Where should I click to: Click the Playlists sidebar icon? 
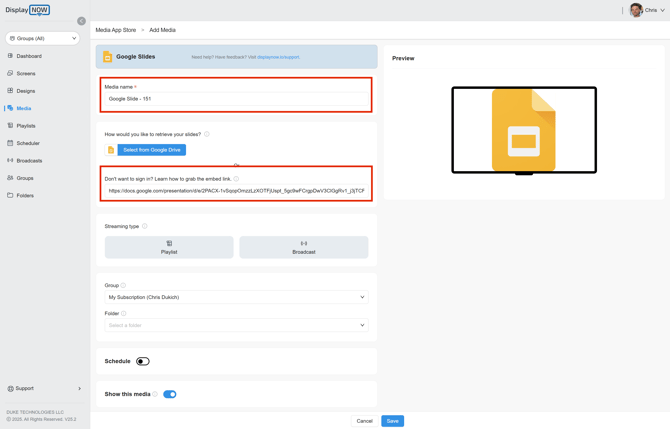point(10,126)
